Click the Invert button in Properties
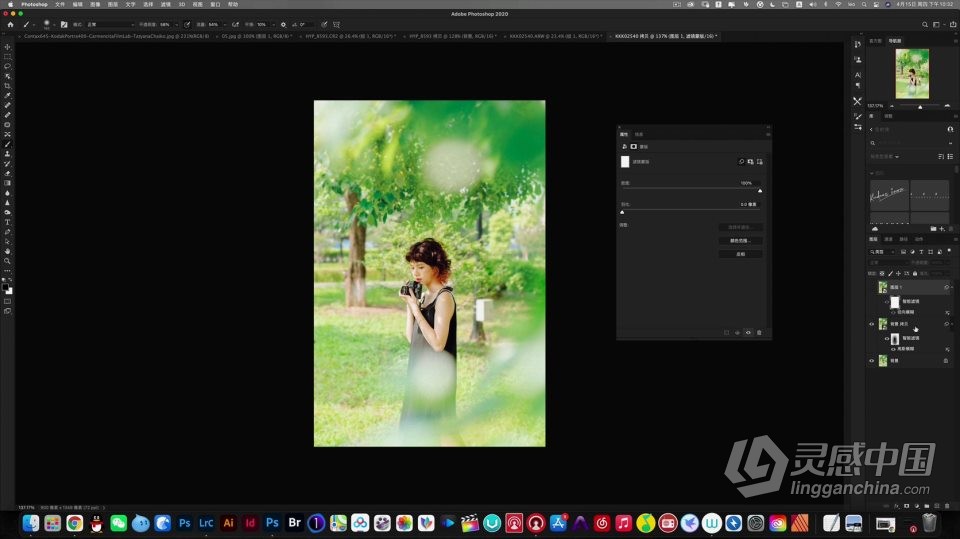The width and height of the screenshot is (960, 539). click(x=741, y=254)
